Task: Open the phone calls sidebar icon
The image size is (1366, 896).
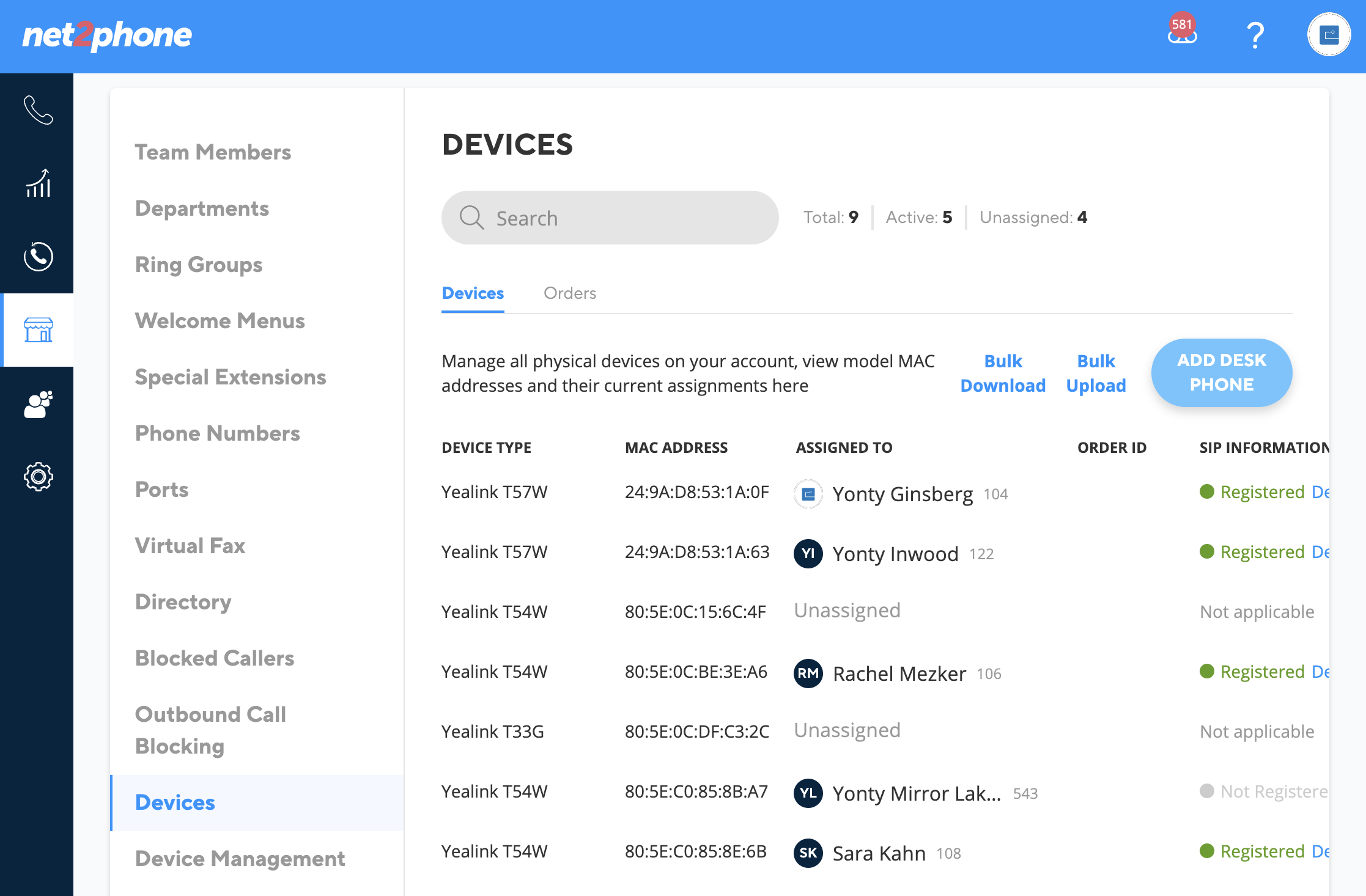Action: point(38,110)
